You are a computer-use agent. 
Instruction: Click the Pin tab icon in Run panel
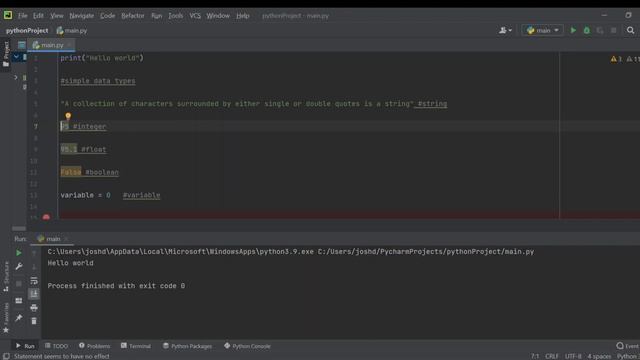[19, 318]
